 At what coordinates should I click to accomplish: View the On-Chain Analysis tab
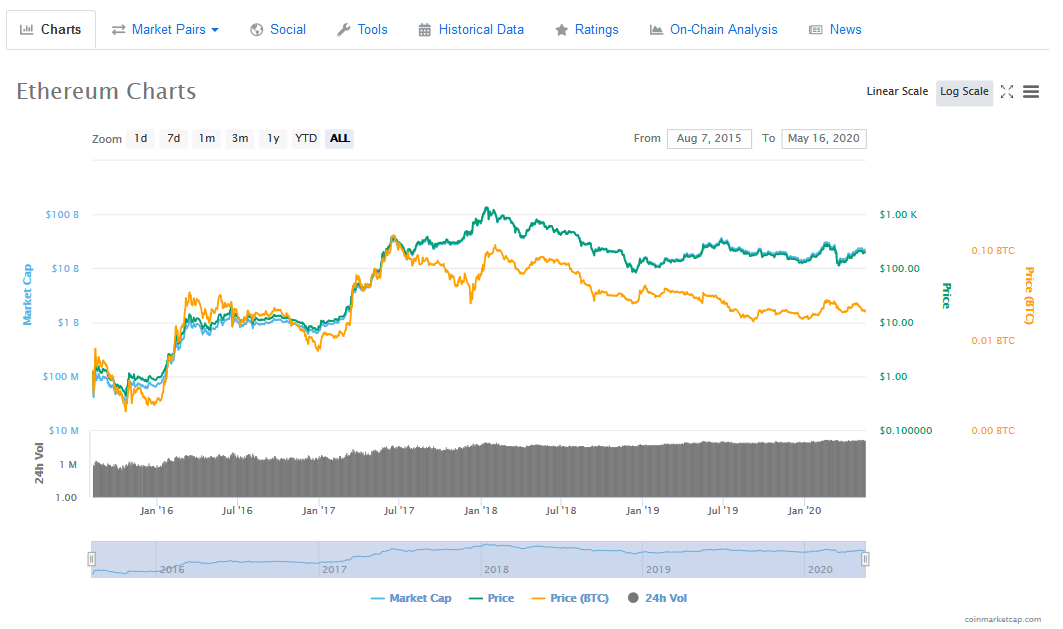713,30
